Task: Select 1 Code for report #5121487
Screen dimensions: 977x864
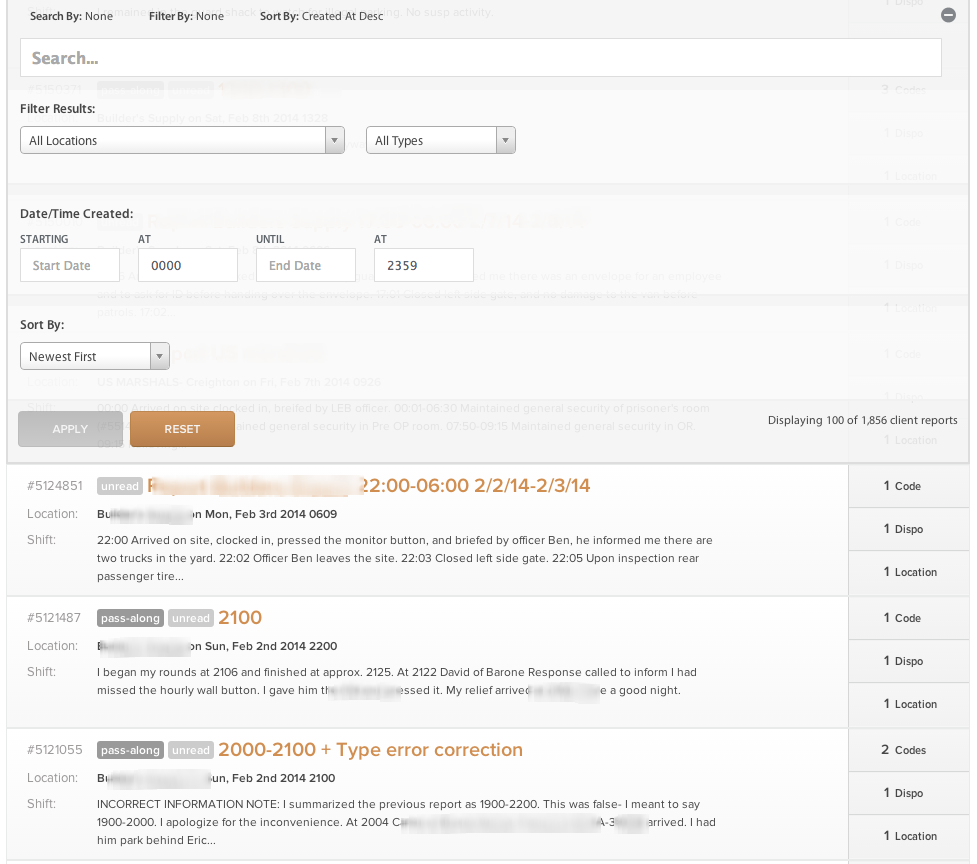Action: tap(908, 618)
